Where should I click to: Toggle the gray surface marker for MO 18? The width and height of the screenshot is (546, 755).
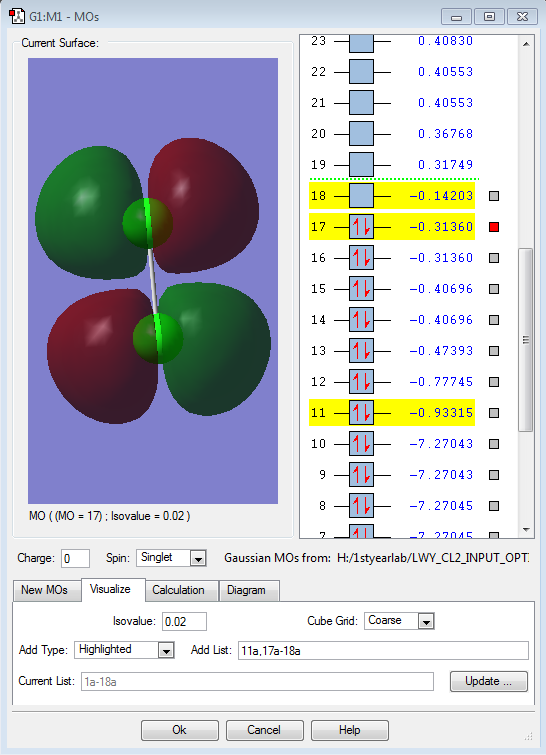tap(494, 196)
